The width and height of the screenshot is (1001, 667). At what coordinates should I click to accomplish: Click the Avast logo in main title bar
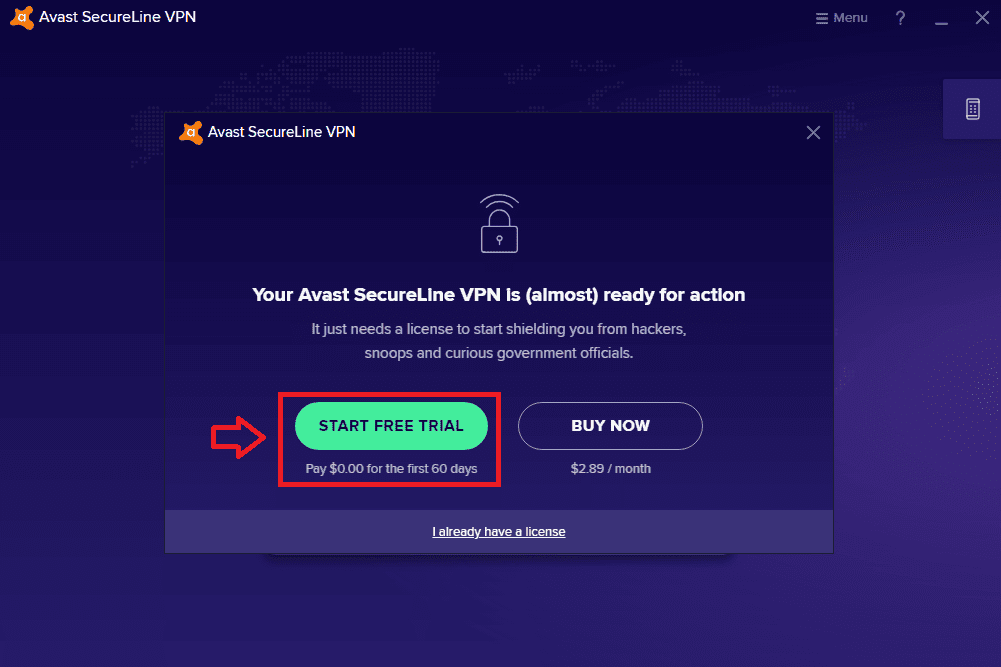(22, 17)
